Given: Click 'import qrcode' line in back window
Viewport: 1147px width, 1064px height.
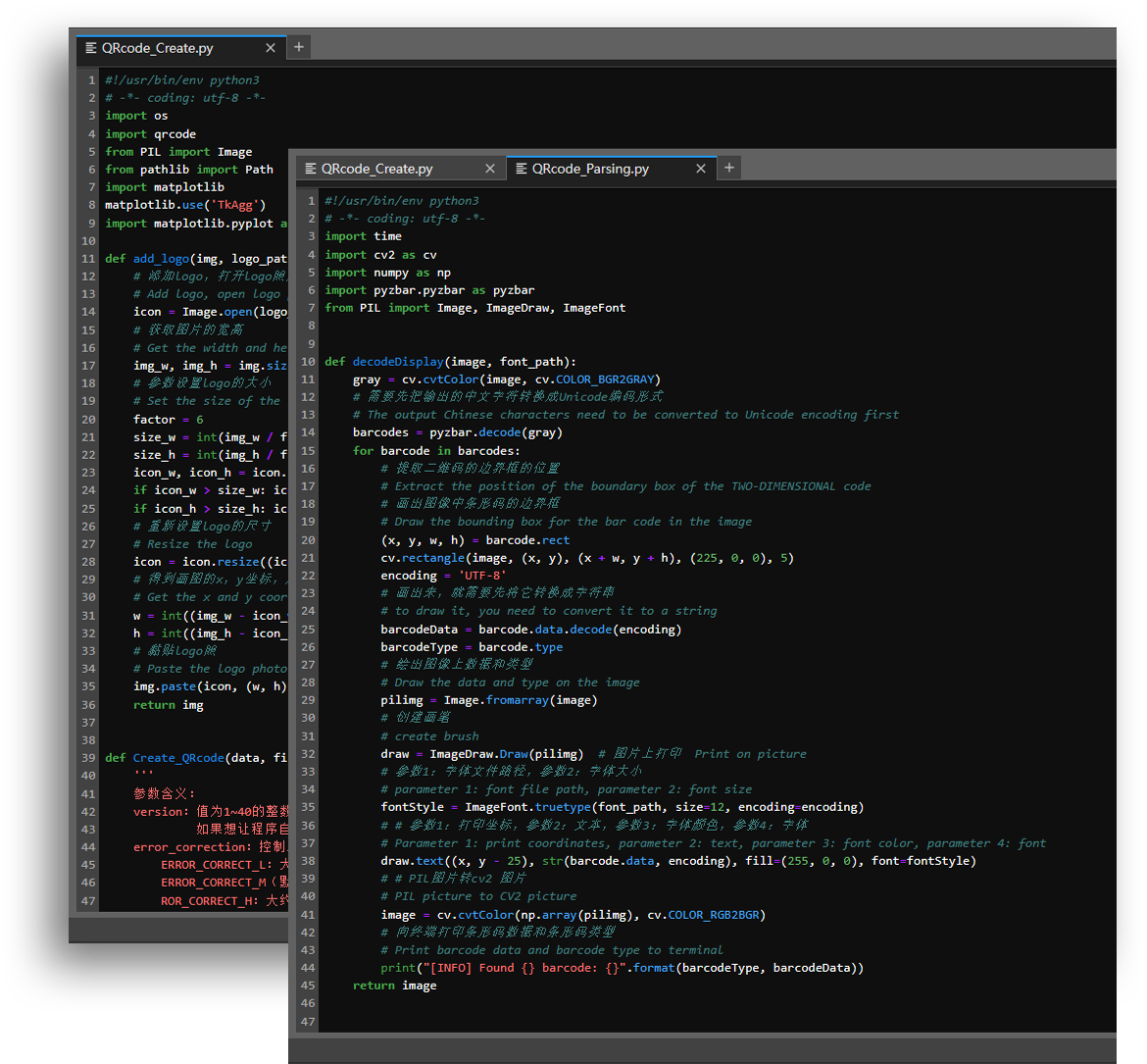Looking at the screenshot, I should tap(151, 134).
